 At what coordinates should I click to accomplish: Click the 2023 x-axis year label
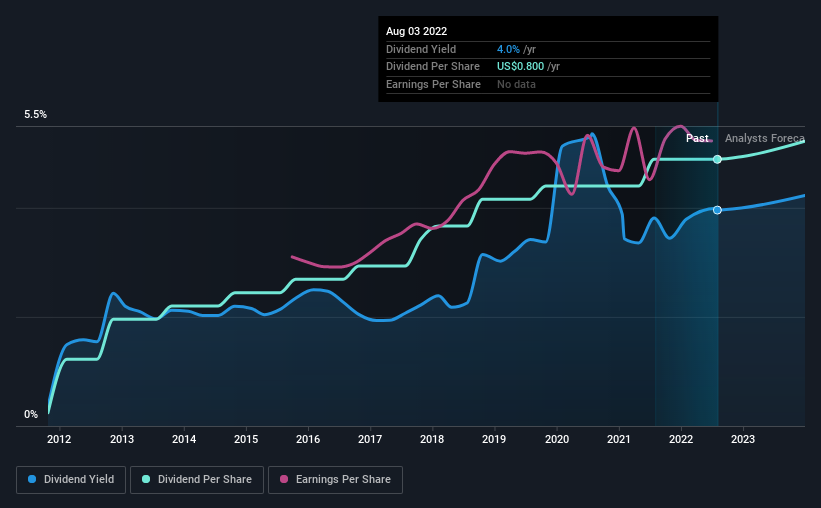click(743, 439)
